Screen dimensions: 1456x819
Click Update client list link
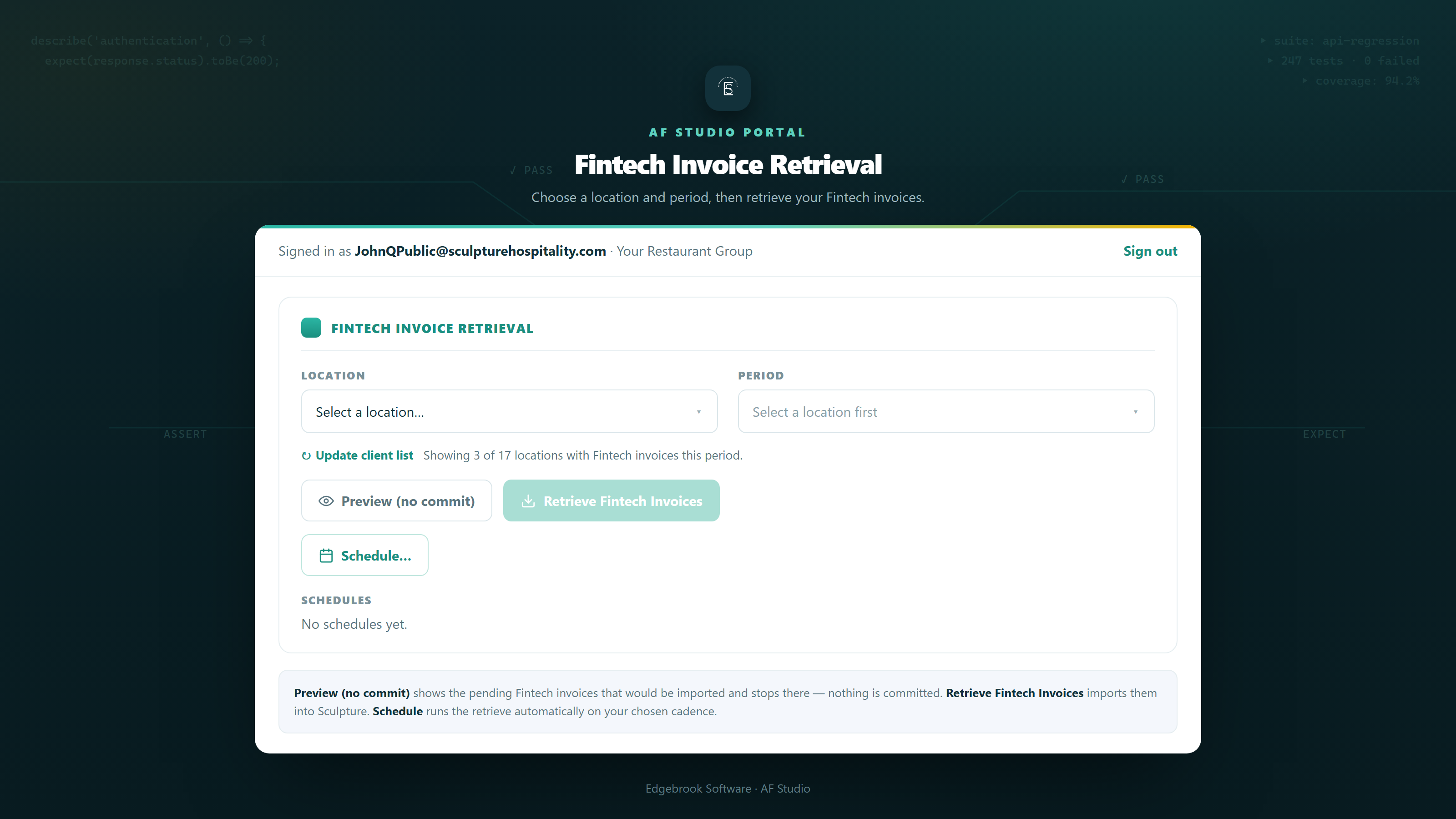(x=364, y=455)
